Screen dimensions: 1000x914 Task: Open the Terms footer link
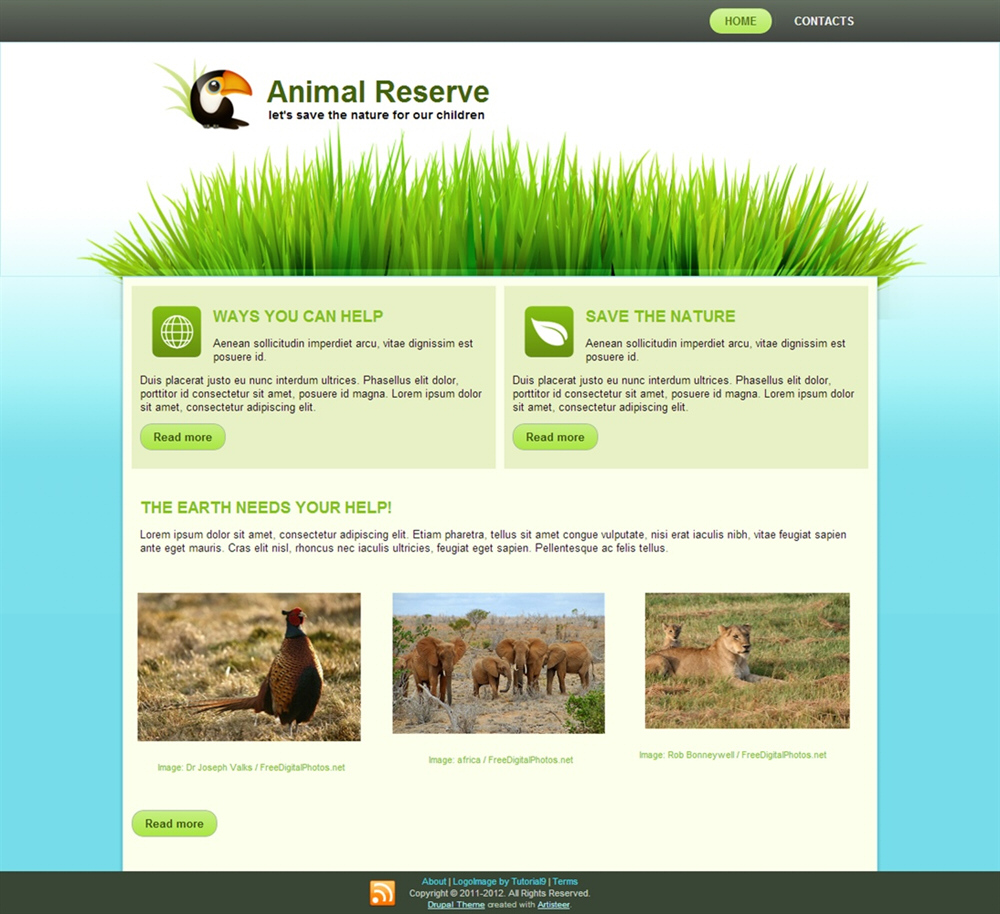coord(565,881)
